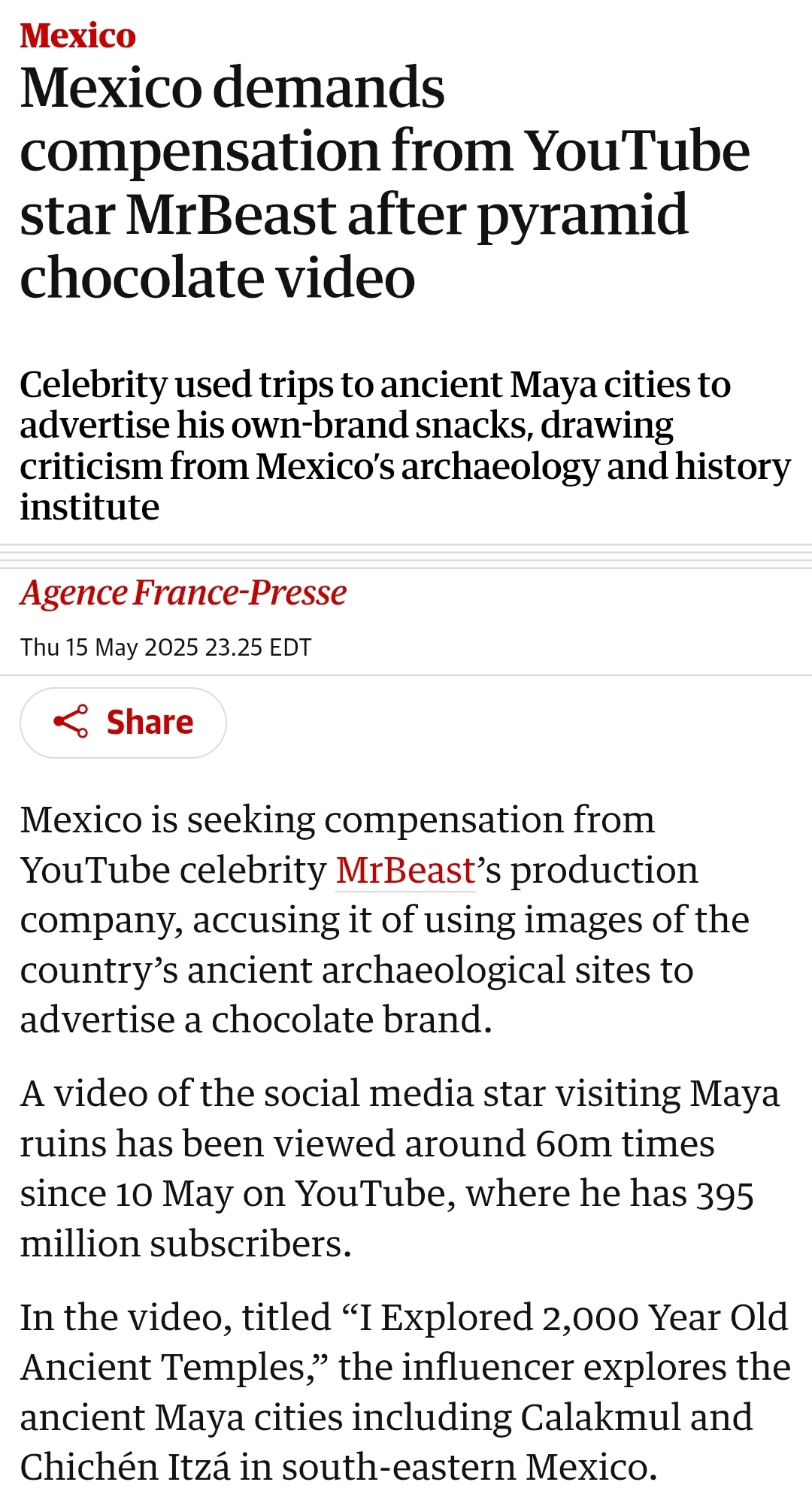
Task: Click the article headline about MrBeast
Action: point(385,182)
